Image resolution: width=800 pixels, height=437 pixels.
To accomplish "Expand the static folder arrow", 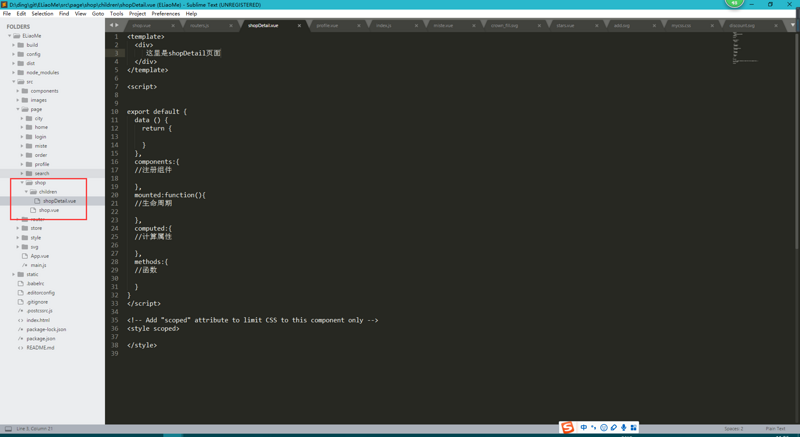I will point(14,274).
